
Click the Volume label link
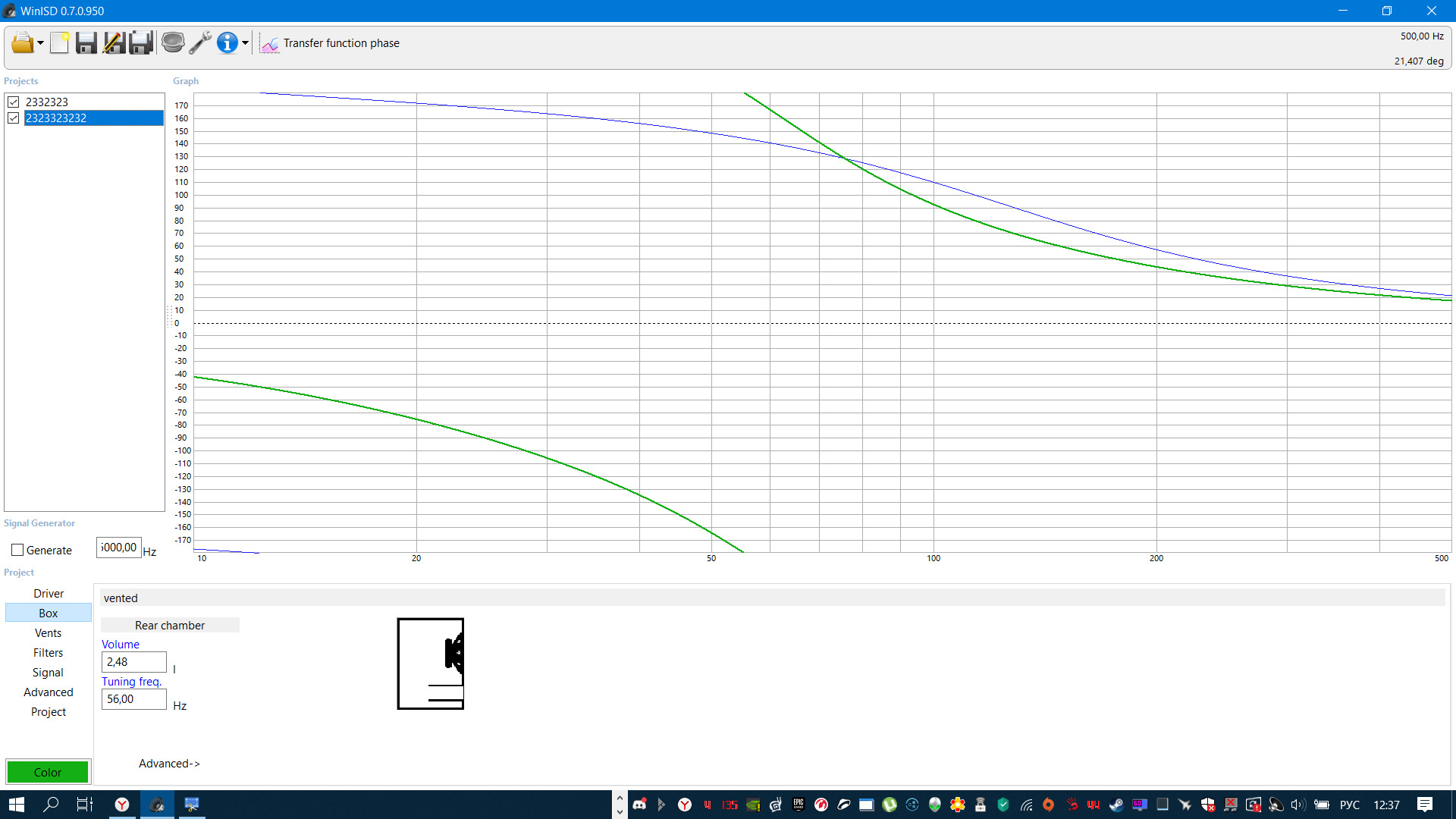[121, 645]
